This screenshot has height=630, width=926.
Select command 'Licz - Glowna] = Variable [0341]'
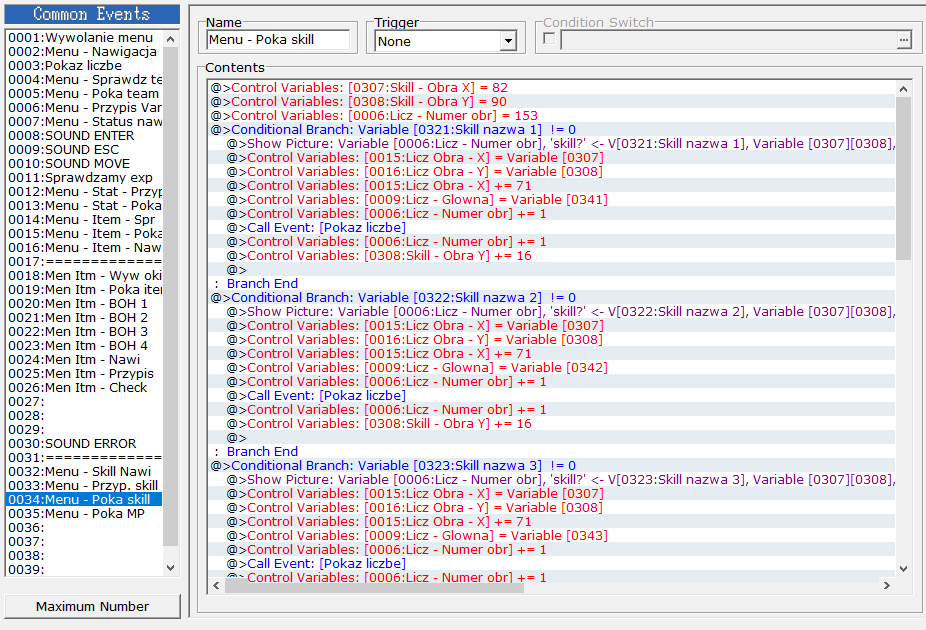552,200
